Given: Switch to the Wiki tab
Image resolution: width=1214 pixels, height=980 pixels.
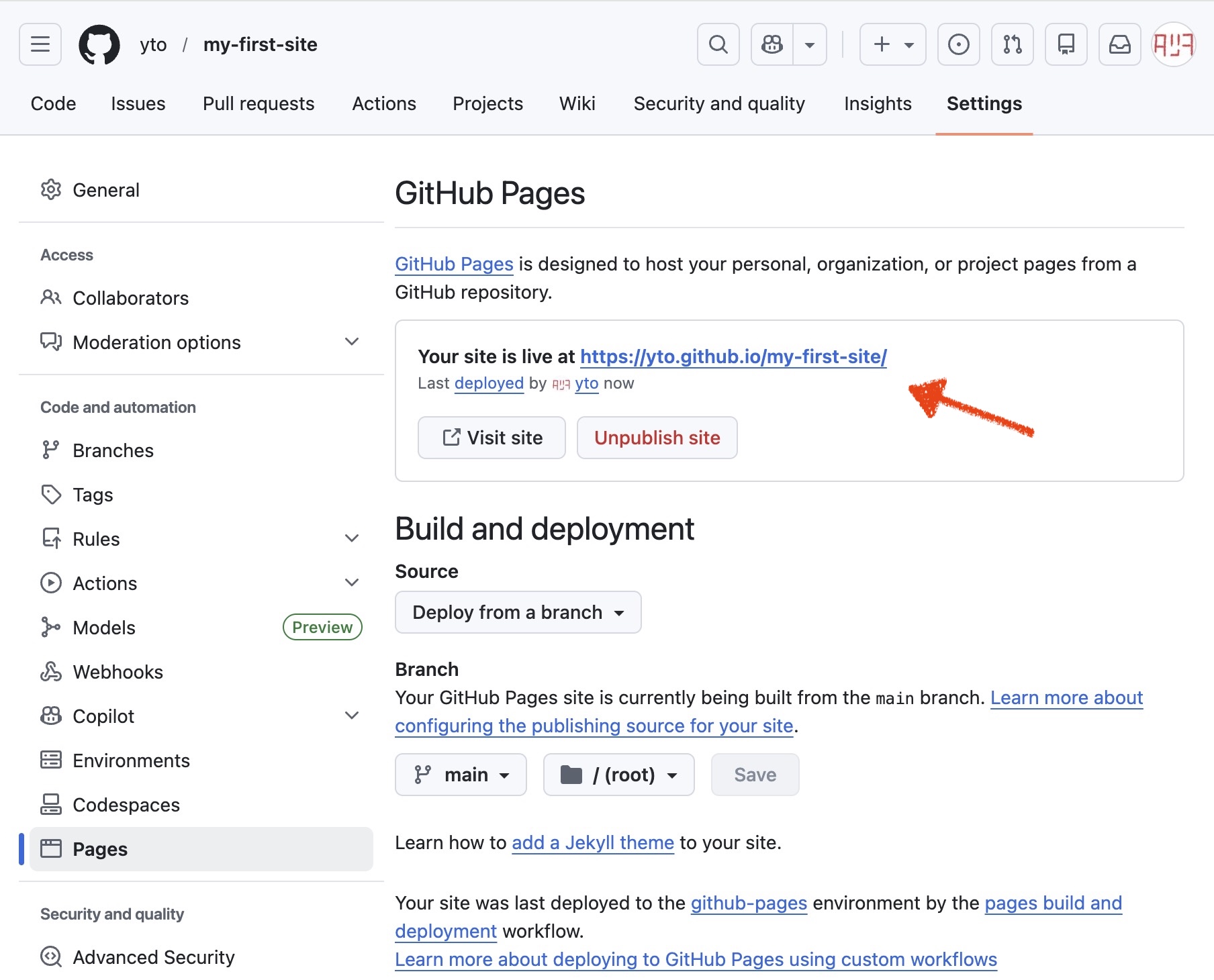Looking at the screenshot, I should [577, 103].
